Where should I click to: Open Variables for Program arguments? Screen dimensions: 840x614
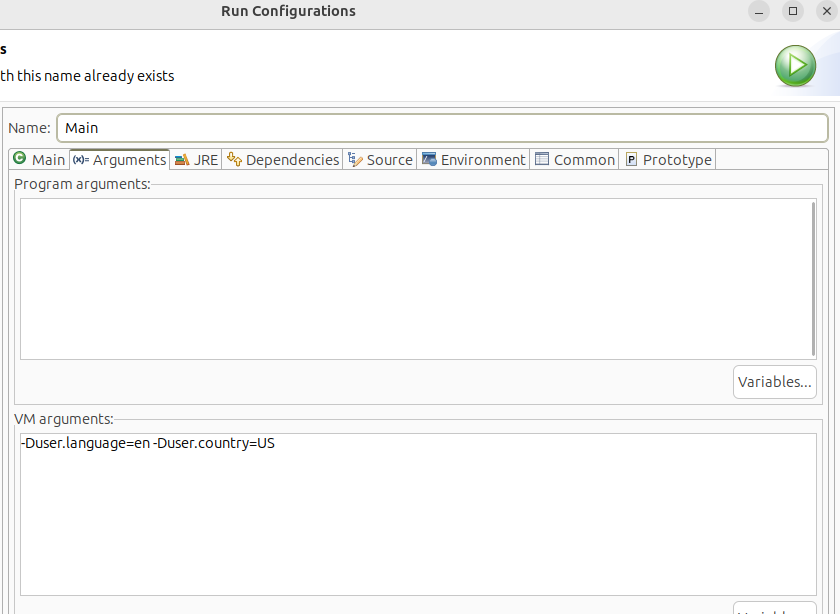[774, 382]
